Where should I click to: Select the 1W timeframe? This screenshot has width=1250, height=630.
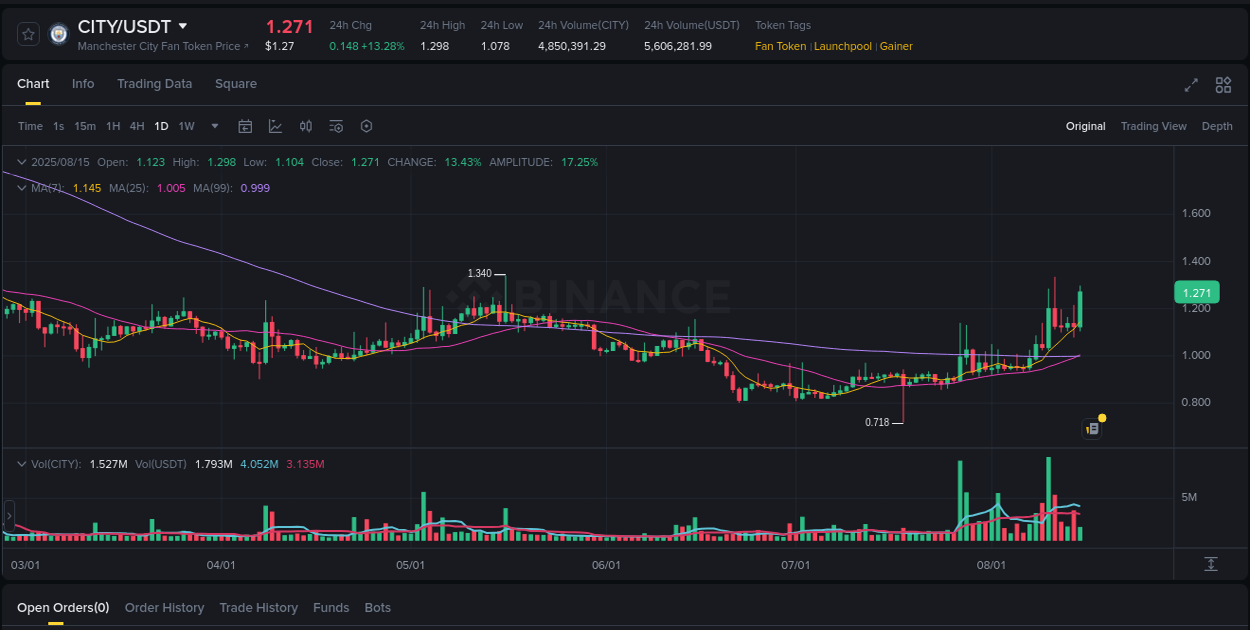tap(186, 126)
